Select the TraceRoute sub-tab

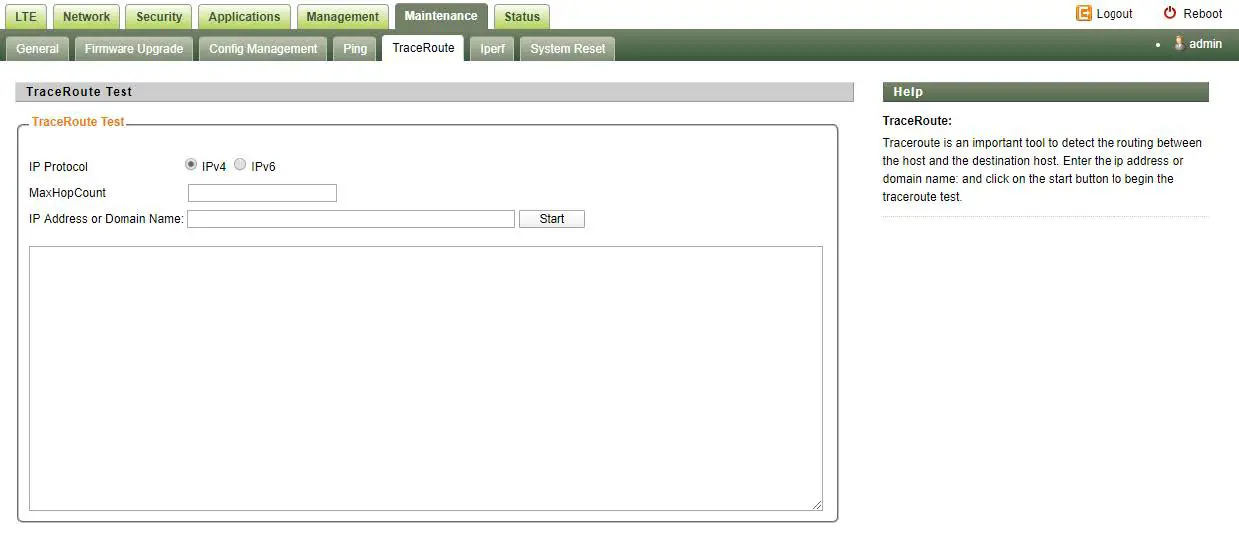(423, 48)
